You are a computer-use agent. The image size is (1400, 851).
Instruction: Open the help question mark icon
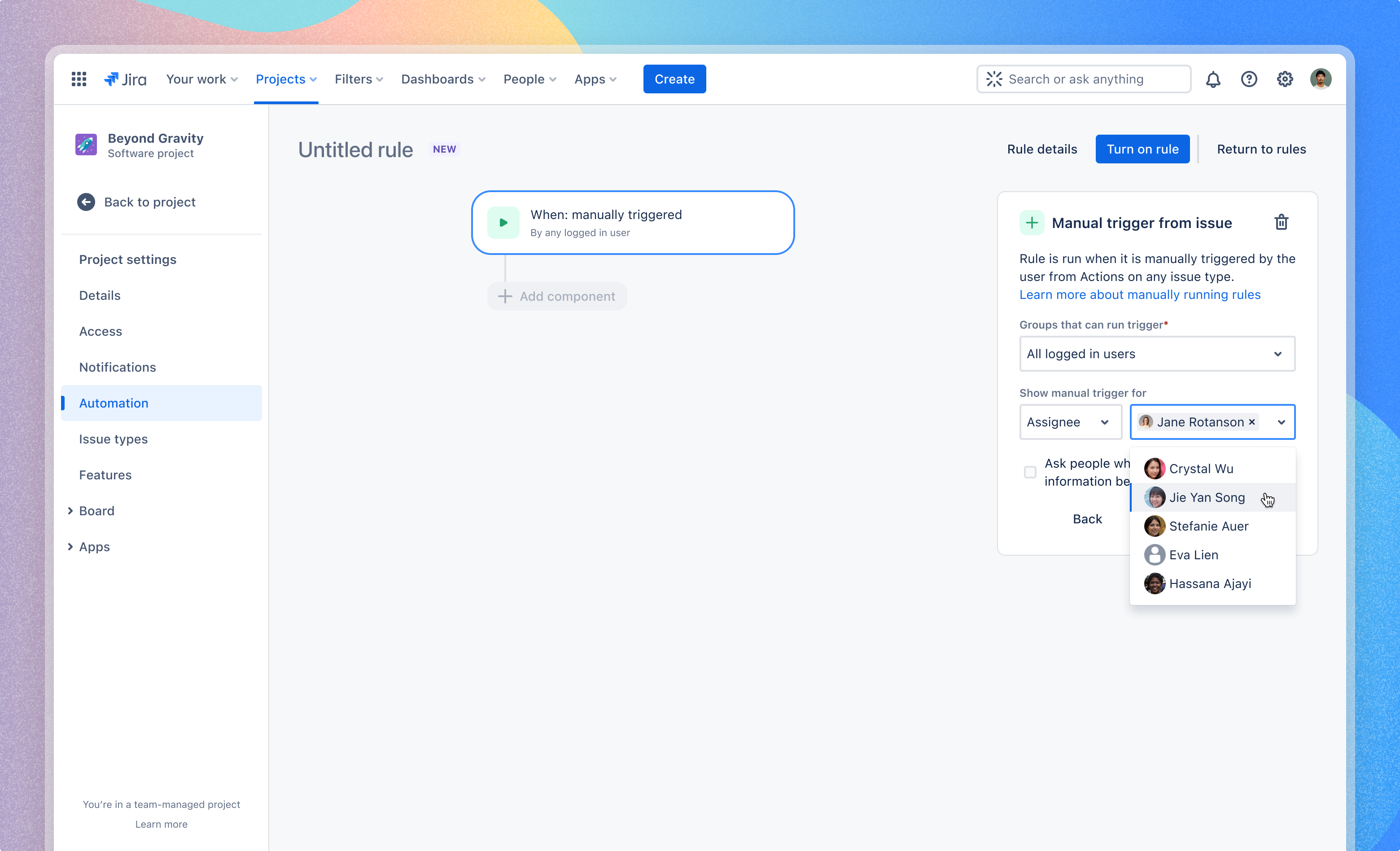pos(1249,79)
